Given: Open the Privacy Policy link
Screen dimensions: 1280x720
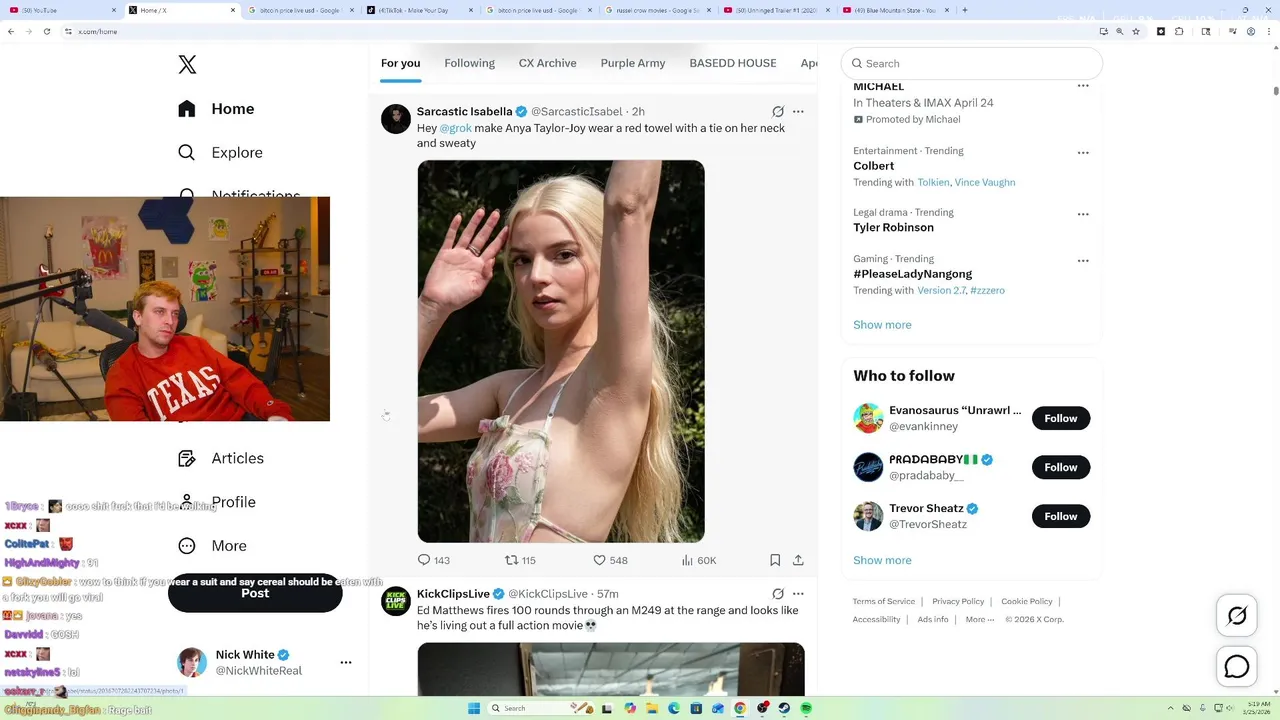Looking at the screenshot, I should coord(958,601).
